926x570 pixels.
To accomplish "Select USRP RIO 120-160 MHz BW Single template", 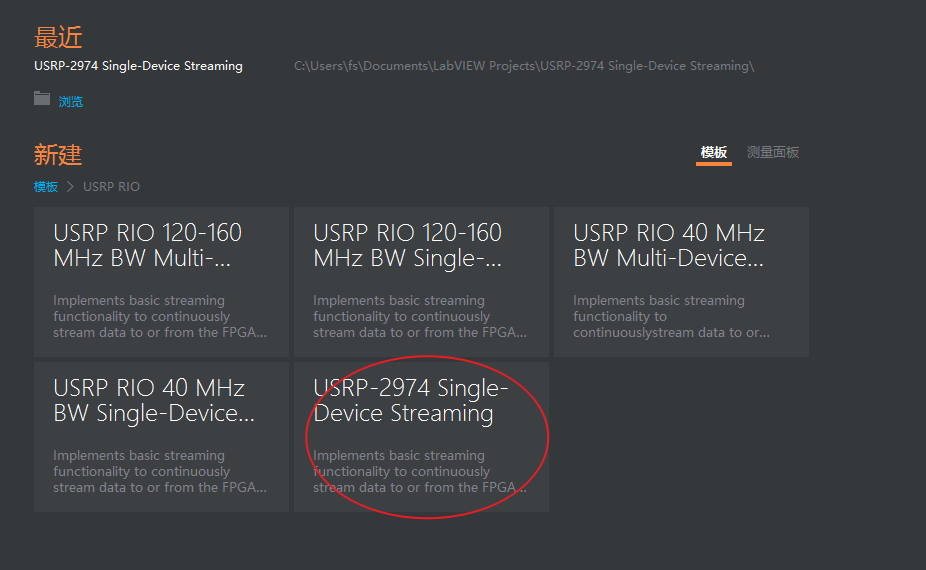I will [421, 282].
